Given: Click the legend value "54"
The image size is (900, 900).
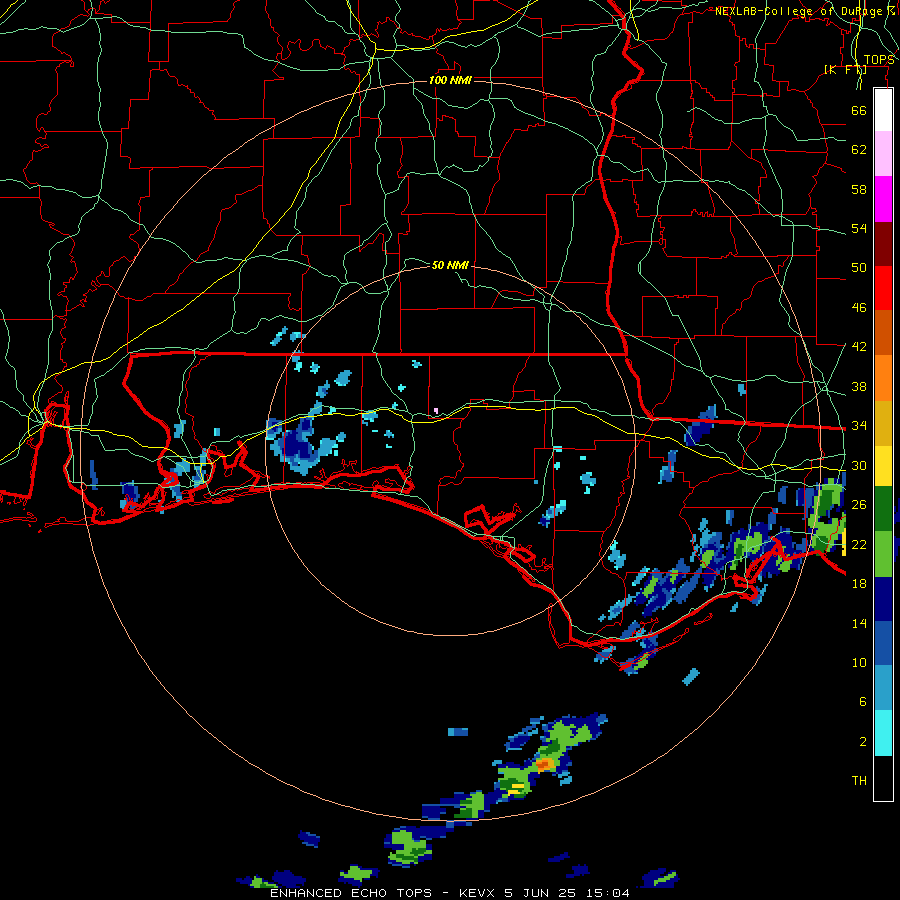Looking at the screenshot, I should [x=859, y=228].
